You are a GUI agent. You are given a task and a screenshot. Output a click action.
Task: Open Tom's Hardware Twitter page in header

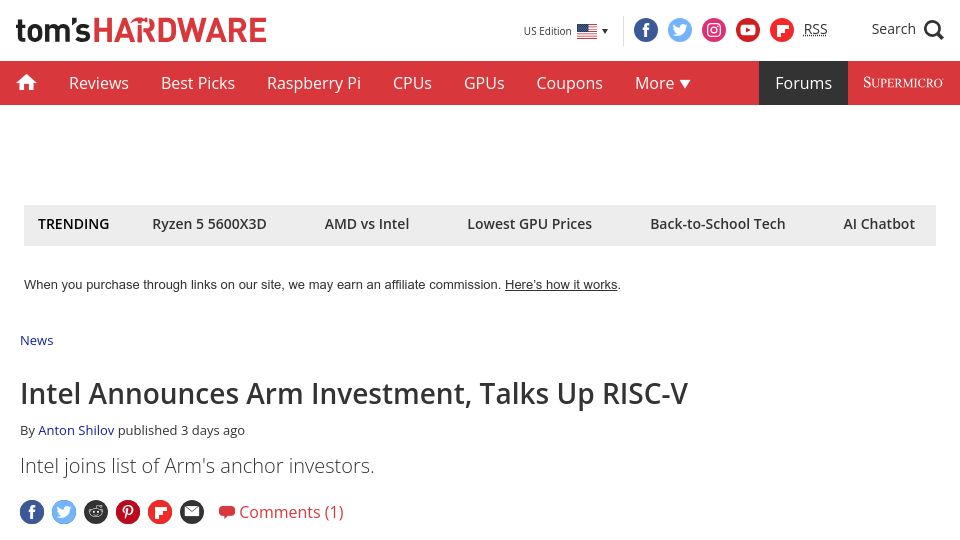(680, 30)
